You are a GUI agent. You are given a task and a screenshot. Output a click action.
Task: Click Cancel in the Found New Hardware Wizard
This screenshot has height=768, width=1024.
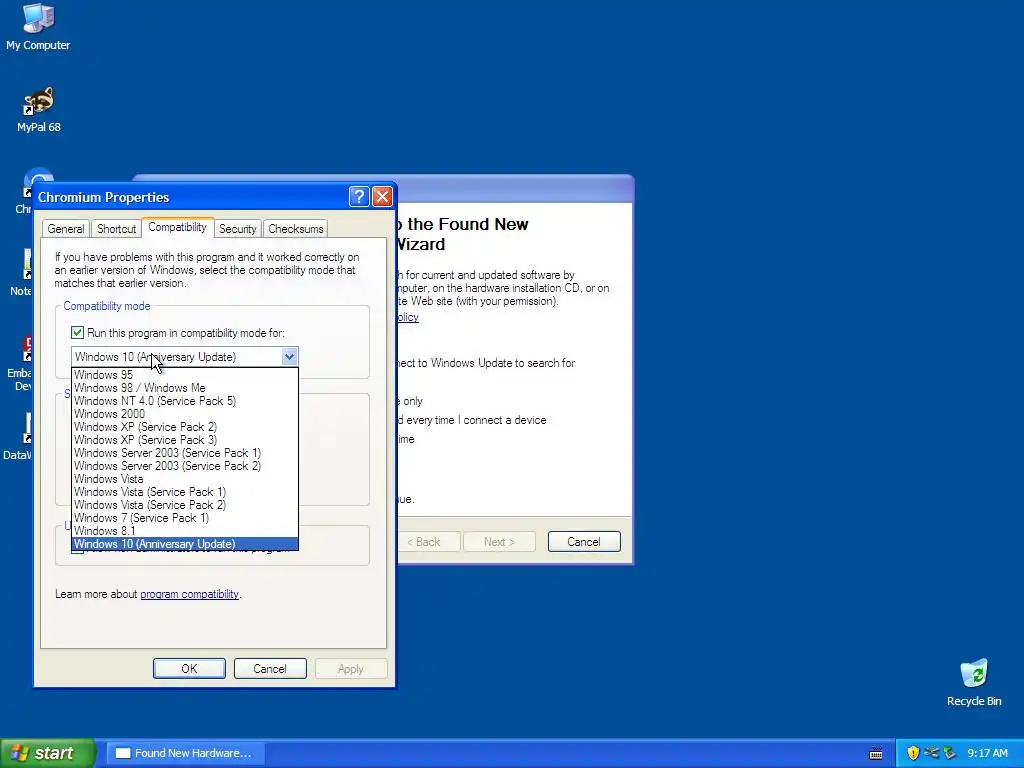click(x=584, y=541)
